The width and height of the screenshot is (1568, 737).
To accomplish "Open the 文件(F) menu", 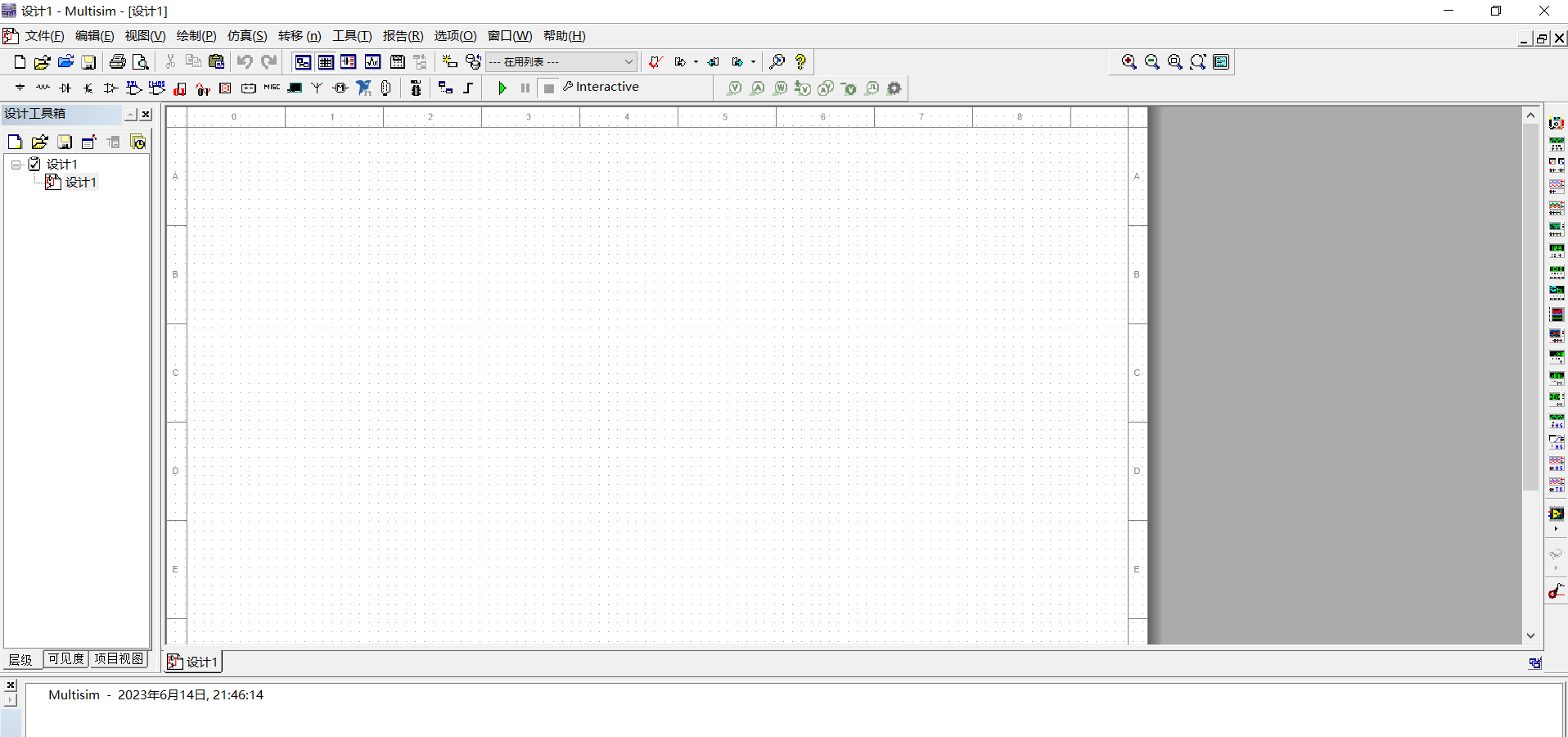I will pos(44,36).
